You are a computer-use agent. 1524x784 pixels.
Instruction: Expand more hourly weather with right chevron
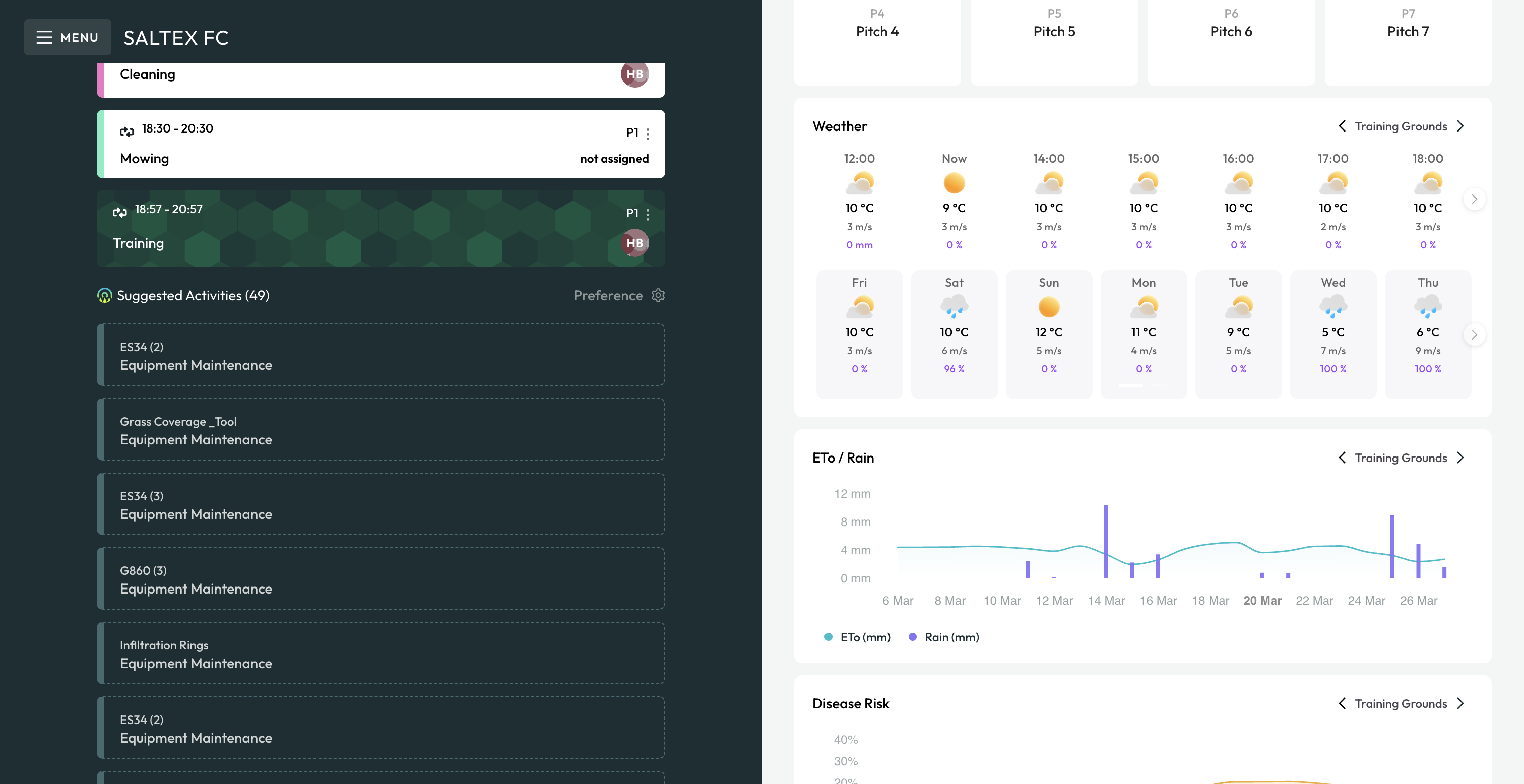click(1474, 200)
